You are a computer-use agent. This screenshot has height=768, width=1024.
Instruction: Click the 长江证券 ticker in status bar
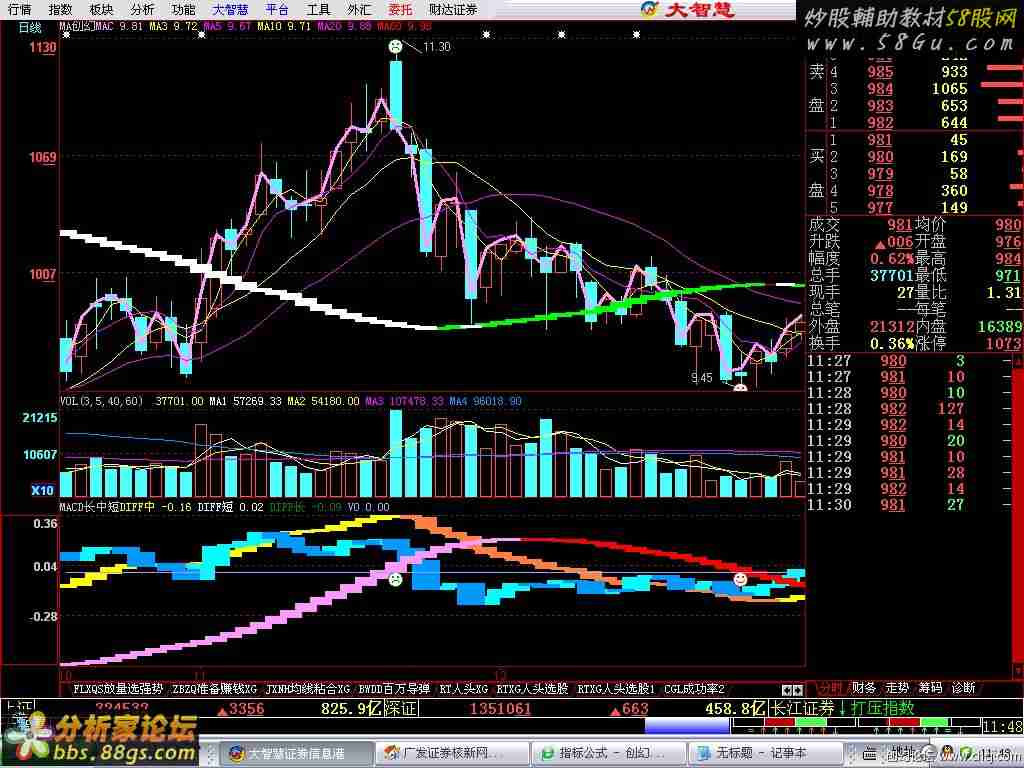pos(802,709)
